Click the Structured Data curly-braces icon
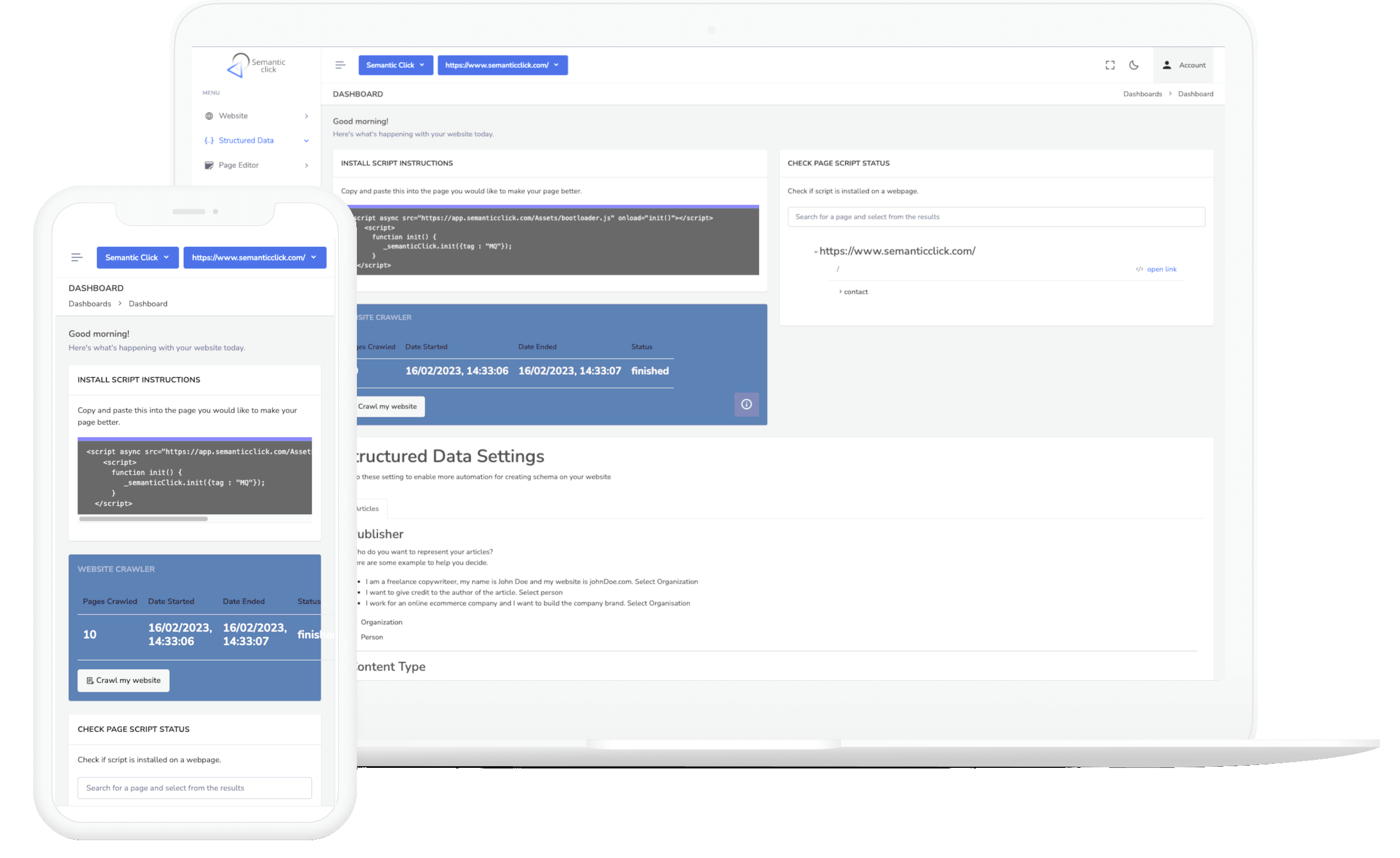The height and width of the screenshot is (858, 1400). tap(209, 140)
